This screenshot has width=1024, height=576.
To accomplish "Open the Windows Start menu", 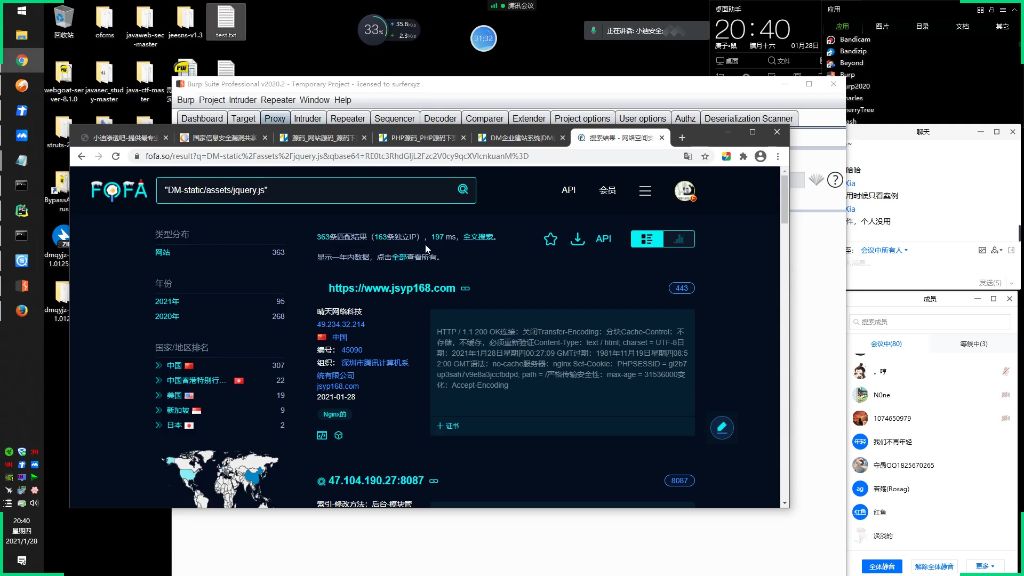I will click(22, 10).
